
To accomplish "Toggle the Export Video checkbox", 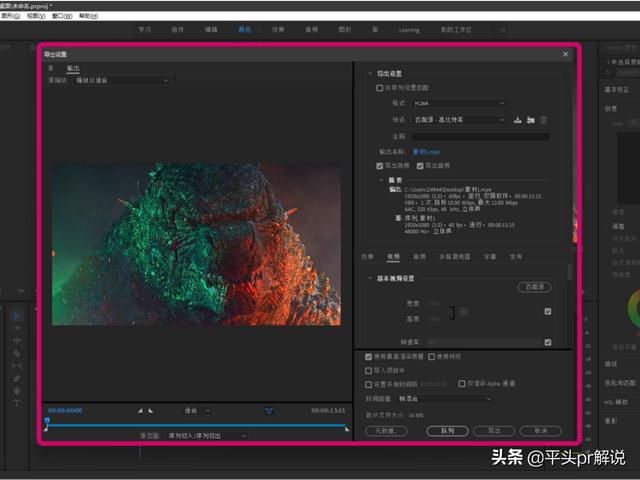I will point(380,166).
